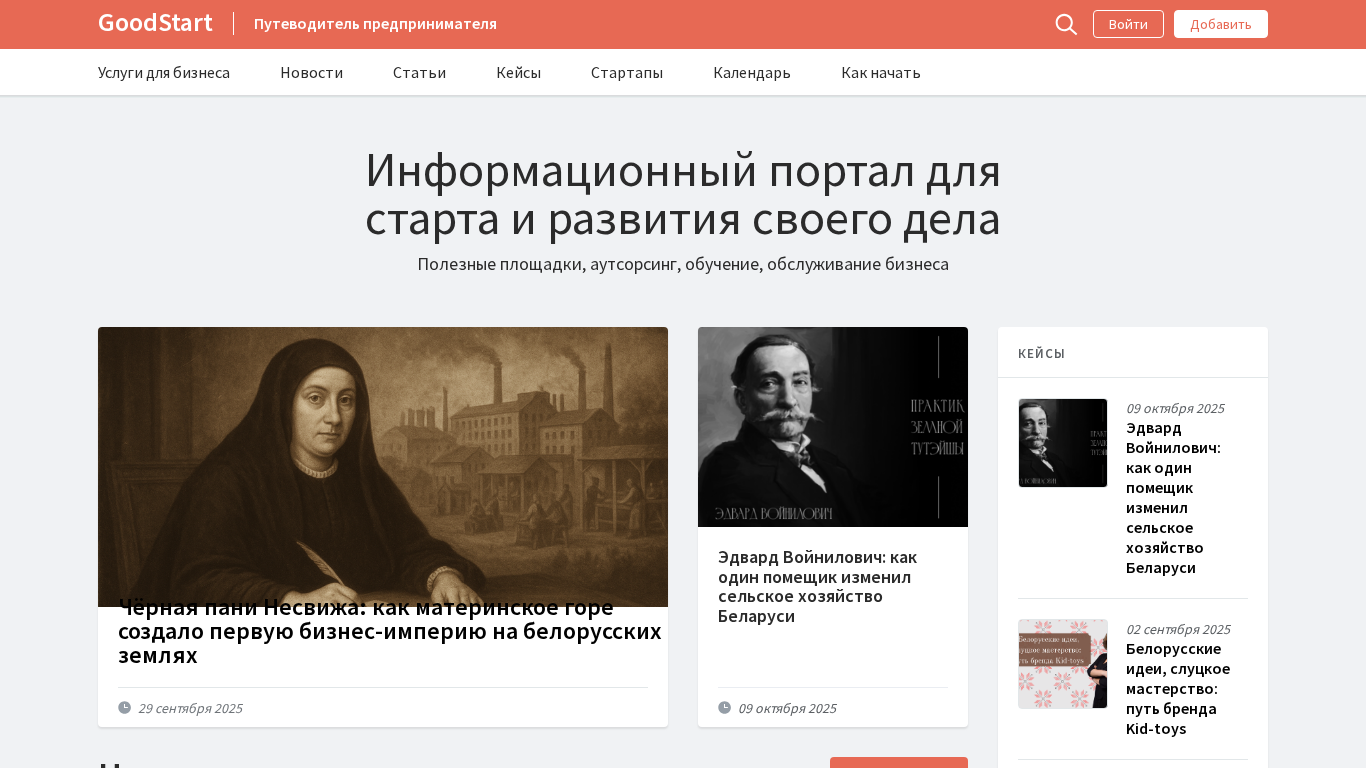The width and height of the screenshot is (1366, 768).
Task: Select Кейсы in the navigation bar
Action: pos(518,72)
